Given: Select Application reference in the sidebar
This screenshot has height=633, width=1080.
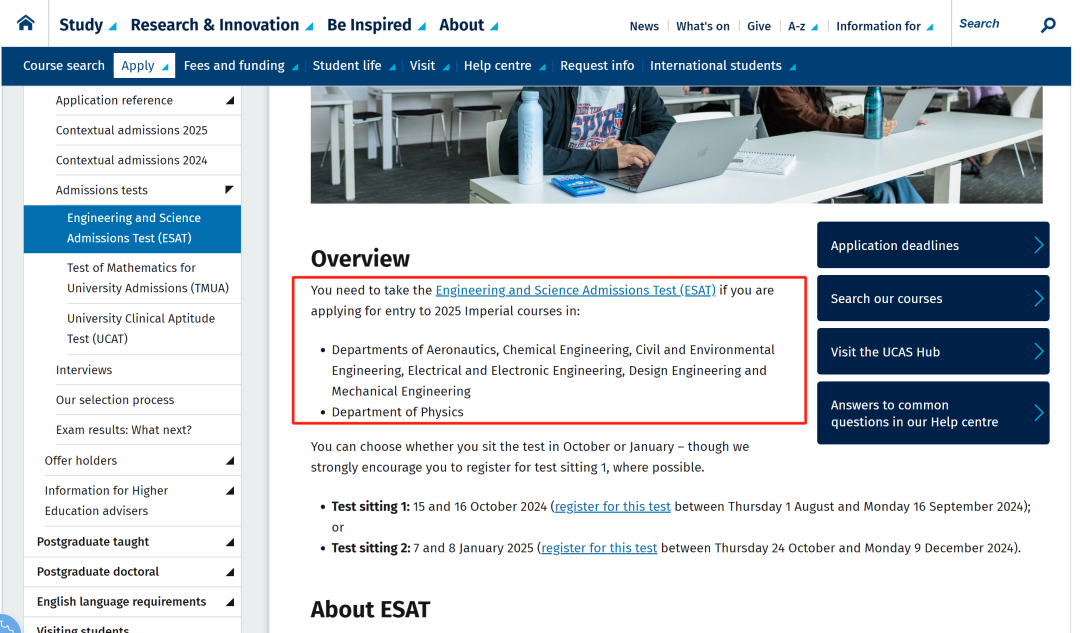Looking at the screenshot, I should tap(114, 101).
